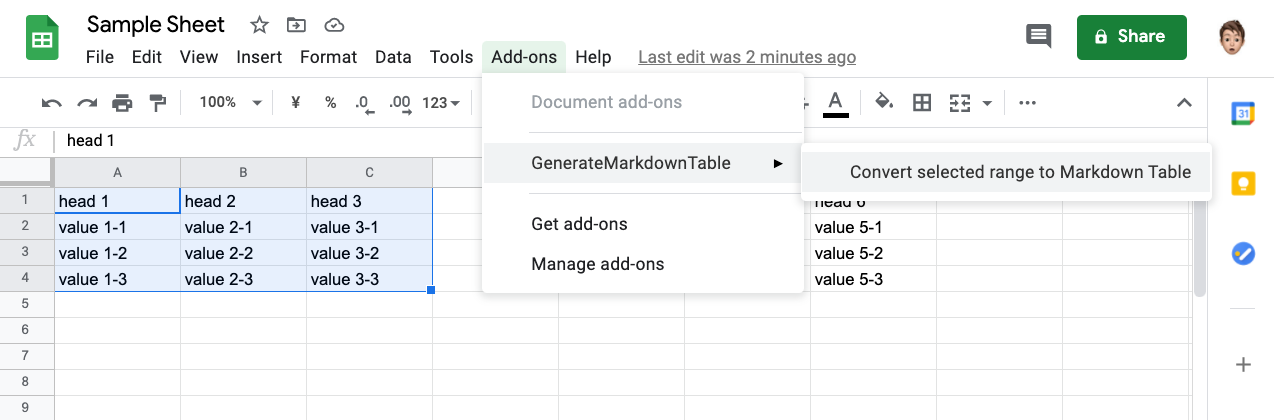Image resolution: width=1274 pixels, height=420 pixels.
Task: Click the undo arrow in toolbar
Action: click(x=51, y=102)
